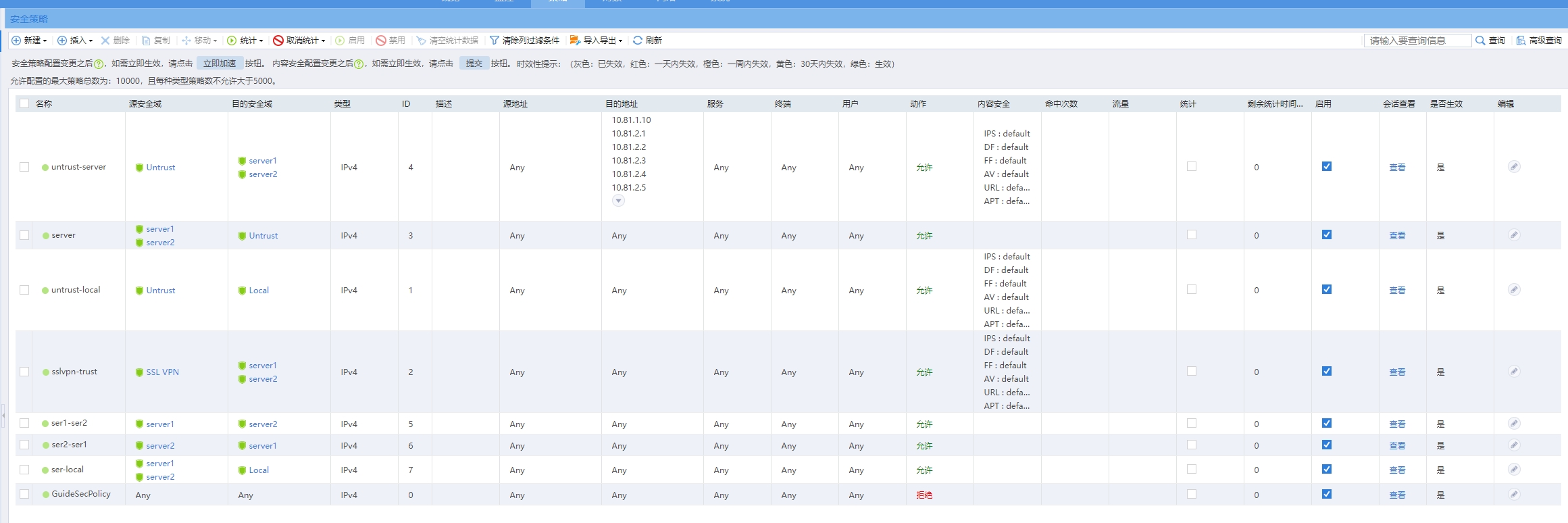This screenshot has height=523, width=1568.
Task: Click the ID column header
Action: (x=406, y=104)
